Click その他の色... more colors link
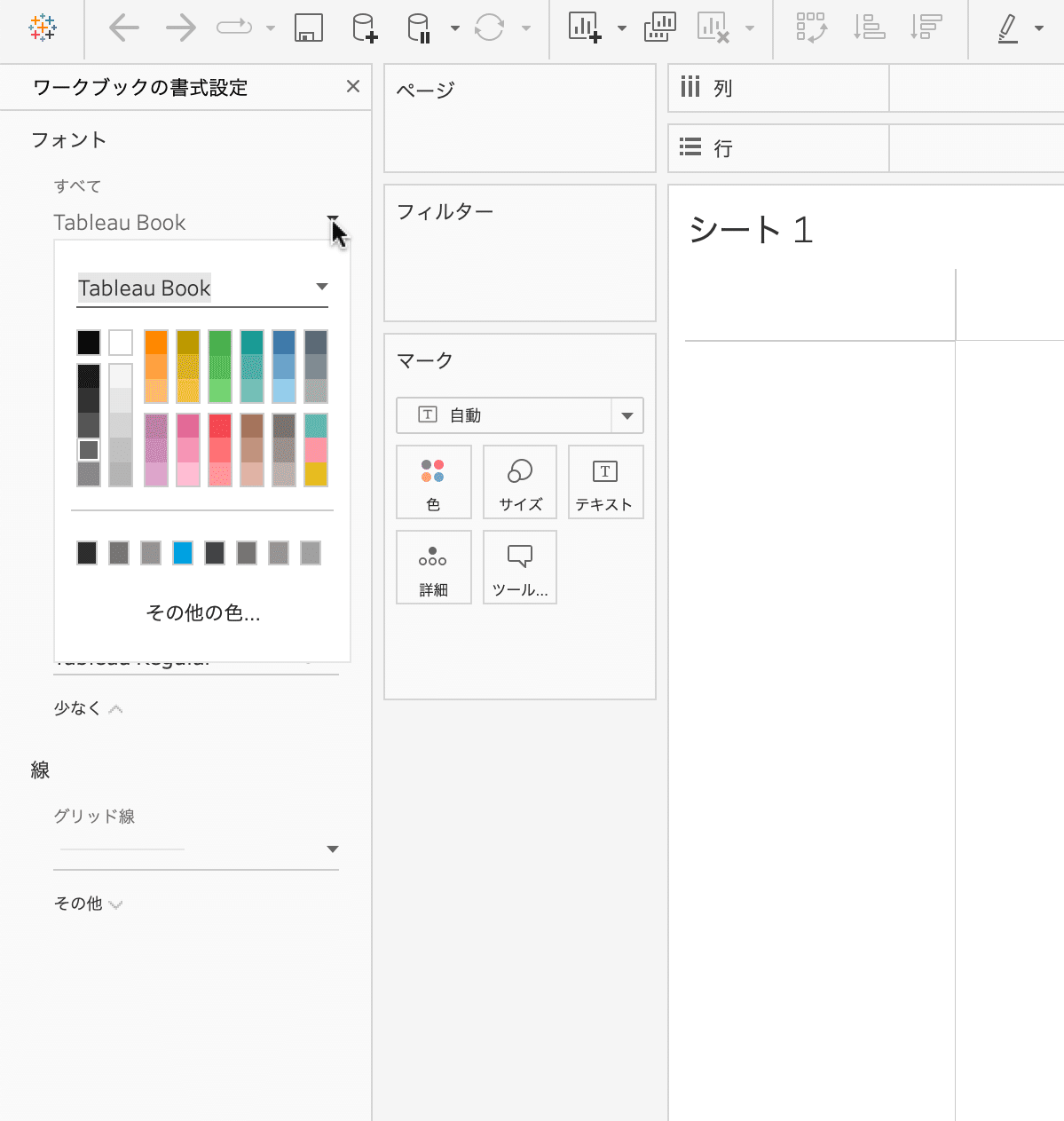Viewport: 1064px width, 1121px height. click(x=202, y=613)
